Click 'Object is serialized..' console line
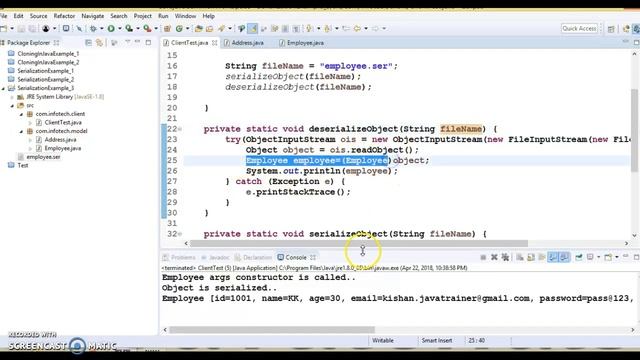 pyautogui.click(x=219, y=288)
